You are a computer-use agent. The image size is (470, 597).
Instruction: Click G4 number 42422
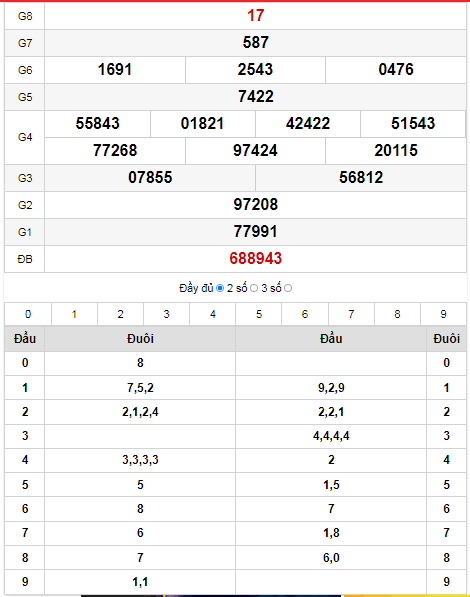[308, 123]
